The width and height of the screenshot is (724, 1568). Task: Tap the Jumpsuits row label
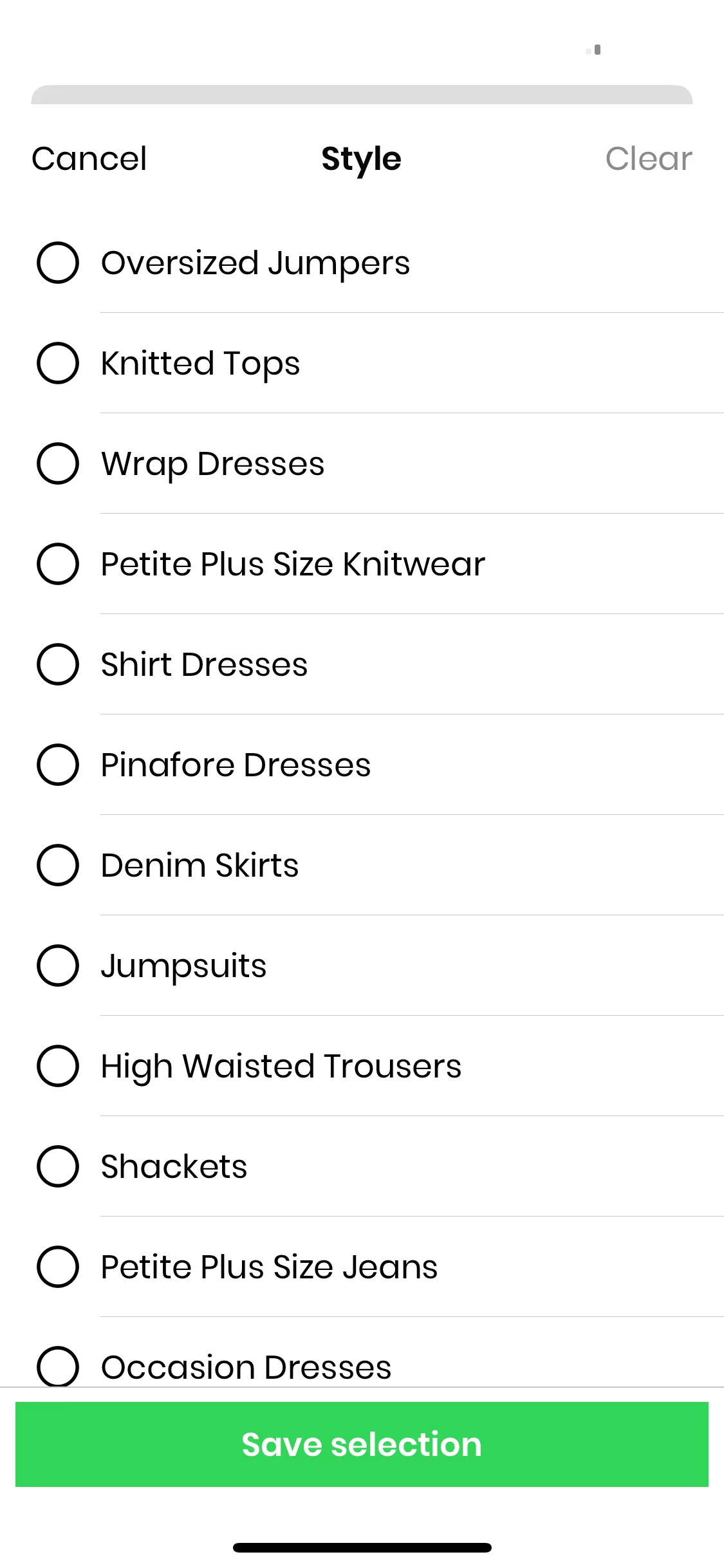click(184, 967)
